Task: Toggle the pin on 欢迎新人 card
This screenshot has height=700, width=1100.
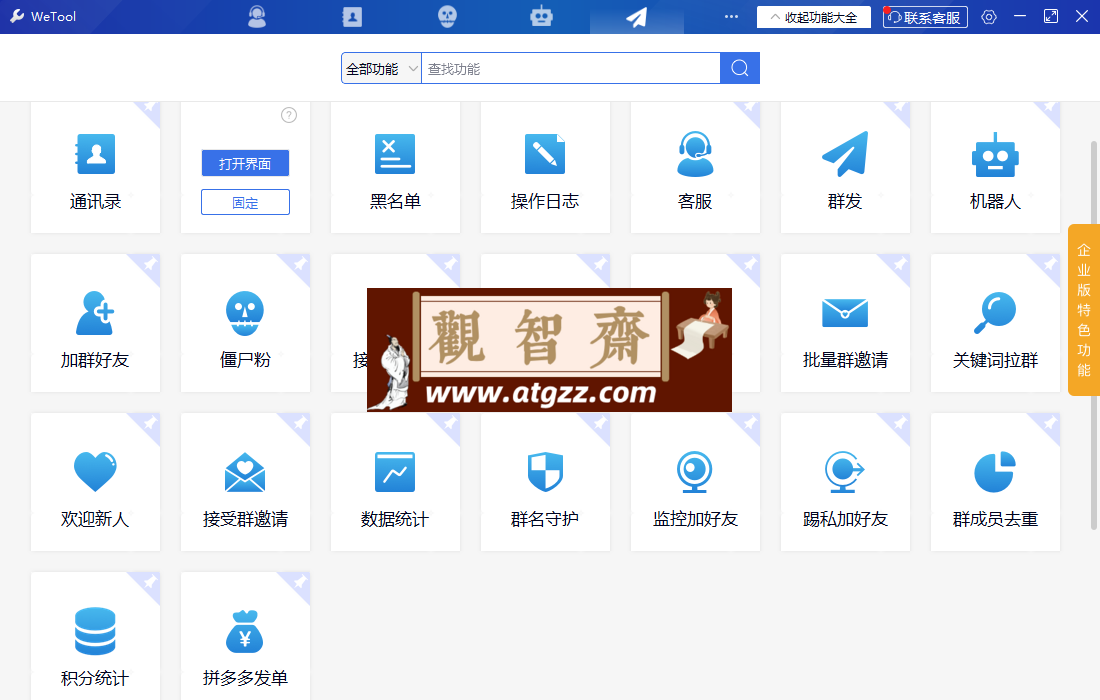Action: pos(150,424)
